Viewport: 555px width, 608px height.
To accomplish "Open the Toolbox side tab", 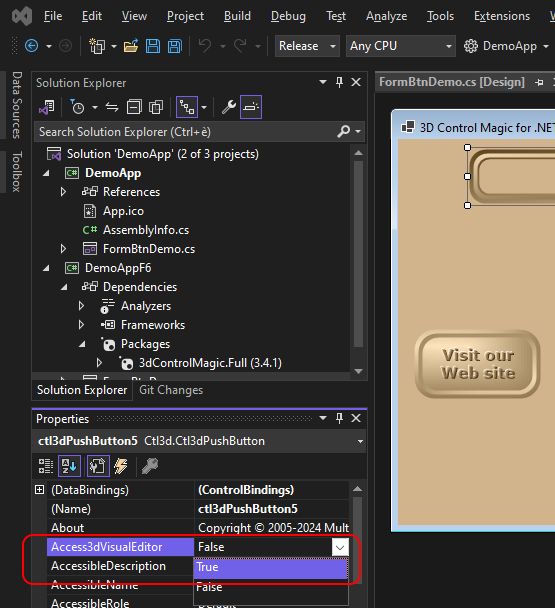I will (16, 172).
